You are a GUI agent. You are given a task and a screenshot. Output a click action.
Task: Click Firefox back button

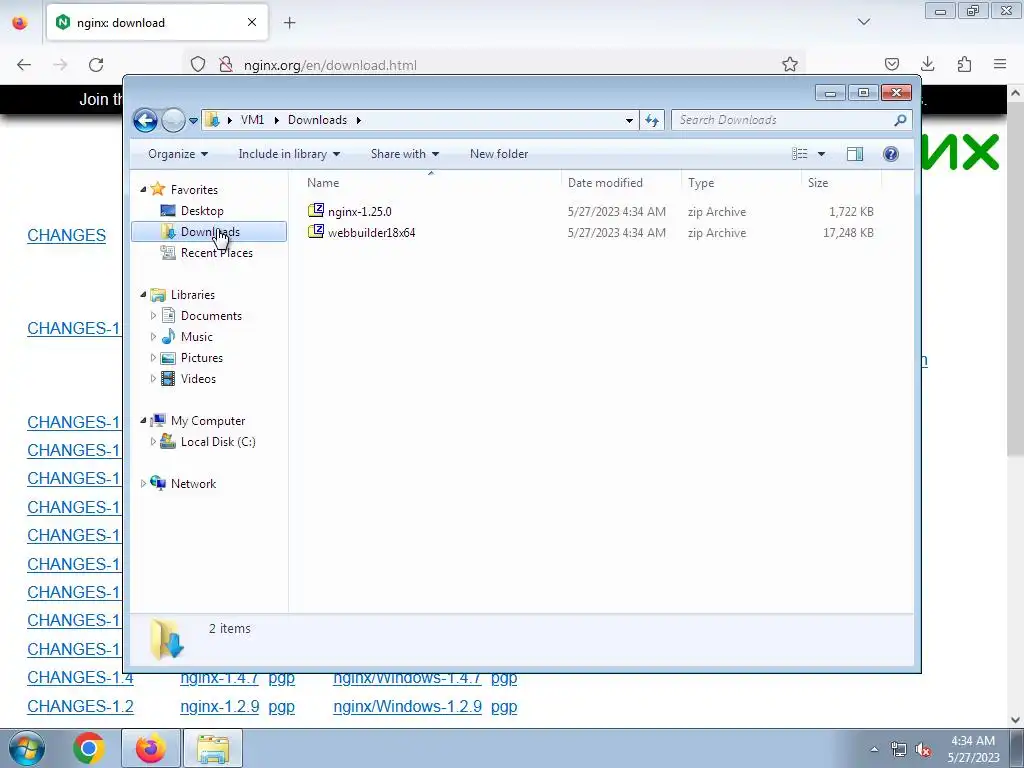(24, 65)
